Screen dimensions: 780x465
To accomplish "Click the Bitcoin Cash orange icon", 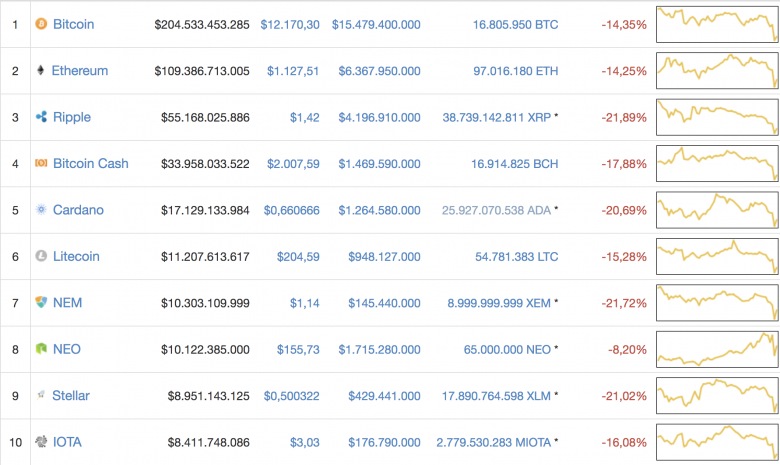I will point(41,163).
